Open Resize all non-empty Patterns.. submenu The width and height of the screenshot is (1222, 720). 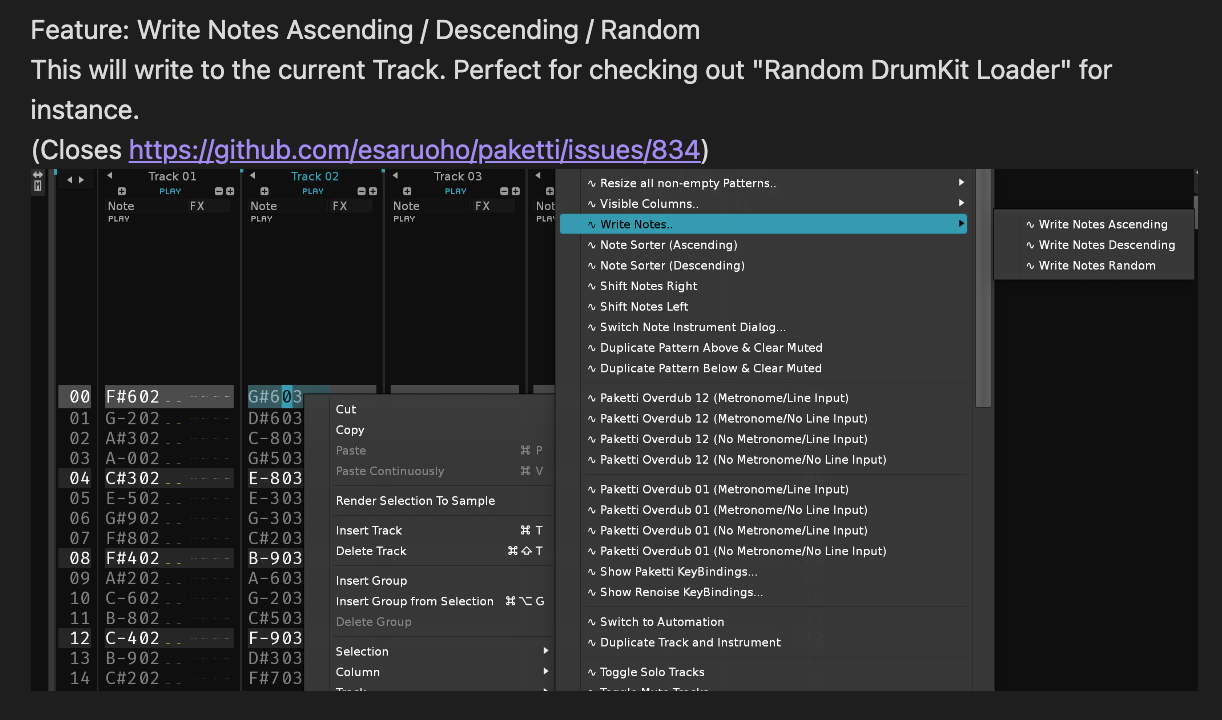click(763, 183)
